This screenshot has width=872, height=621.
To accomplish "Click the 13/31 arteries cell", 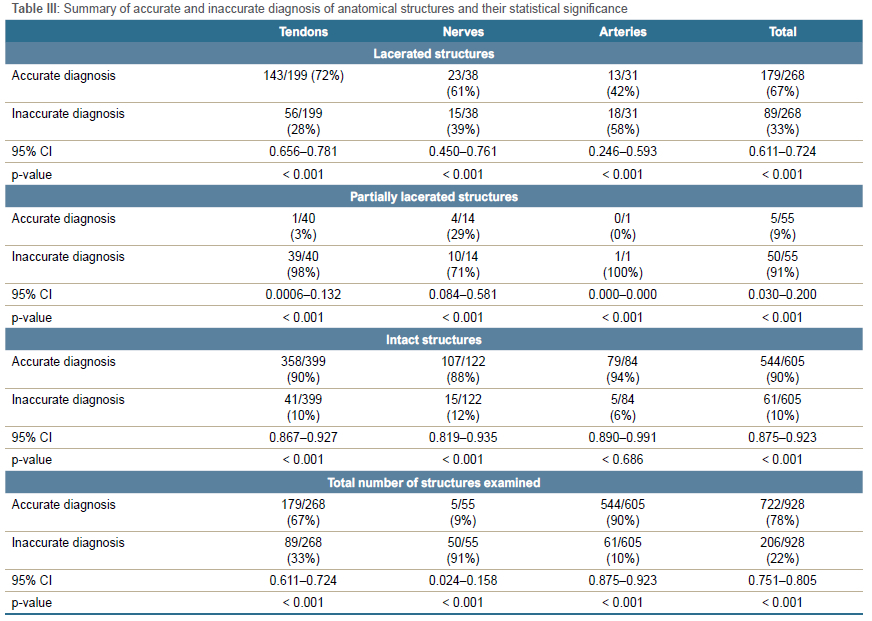I will [x=623, y=75].
